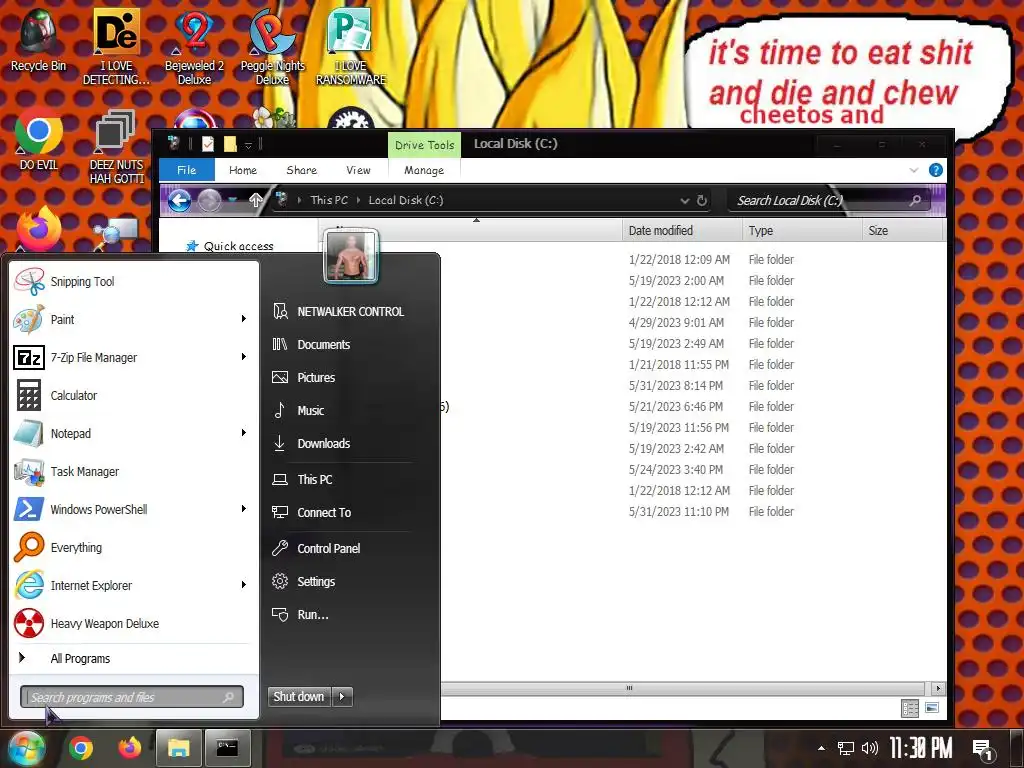Open I LOVE DETECTING desktop shortcut

(116, 47)
